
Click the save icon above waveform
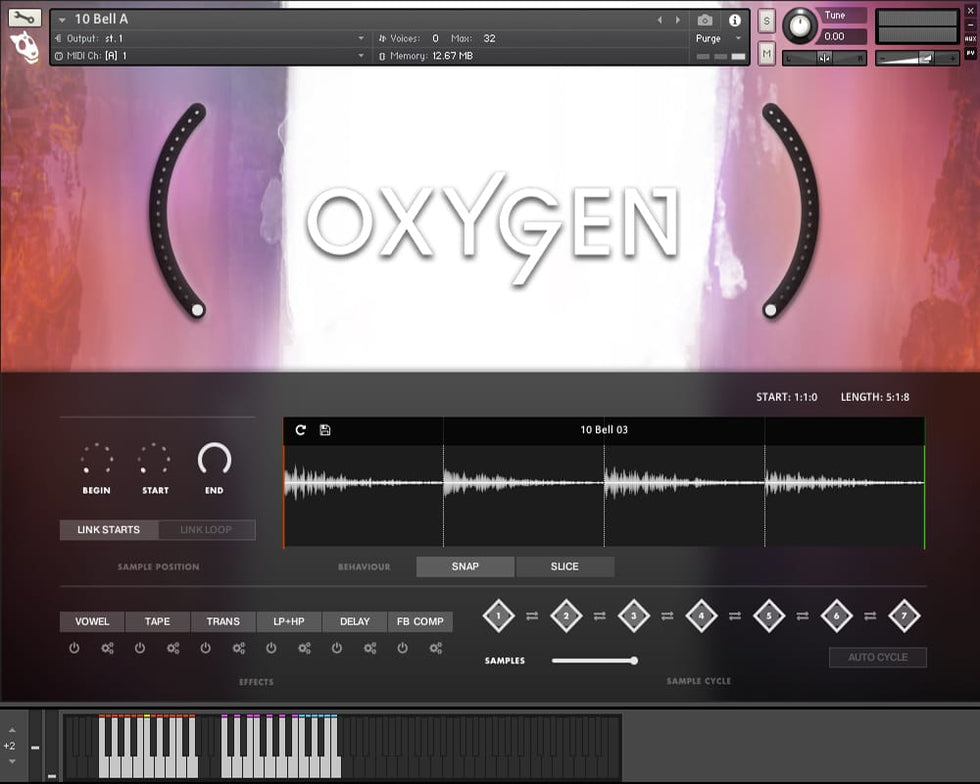coord(325,430)
